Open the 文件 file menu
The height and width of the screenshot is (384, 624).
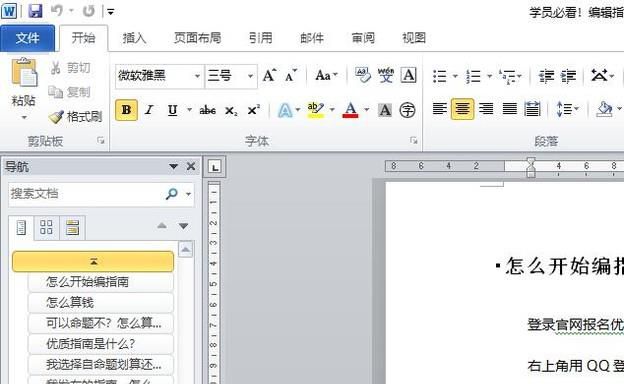pos(27,38)
